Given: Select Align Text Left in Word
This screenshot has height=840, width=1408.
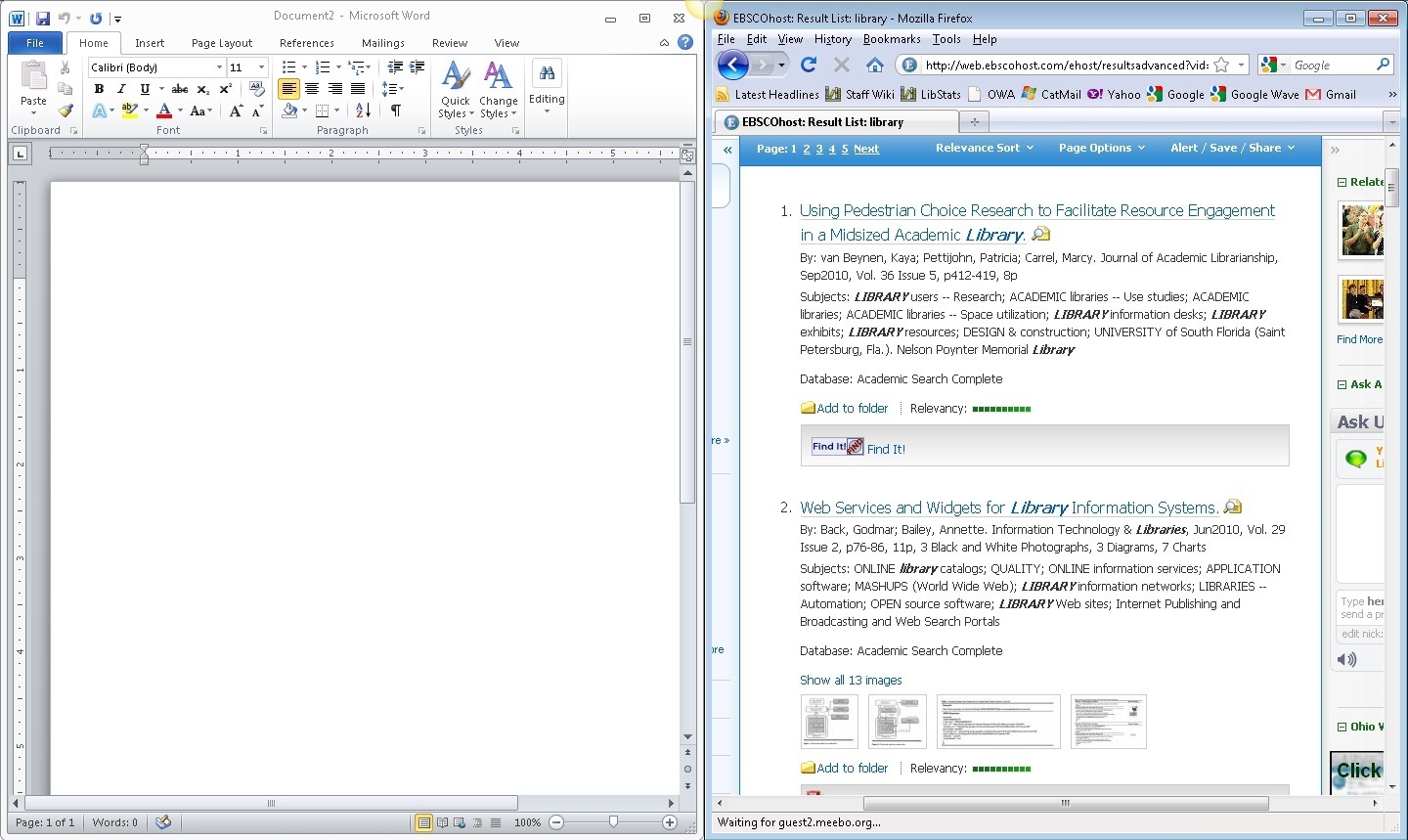Looking at the screenshot, I should (288, 89).
